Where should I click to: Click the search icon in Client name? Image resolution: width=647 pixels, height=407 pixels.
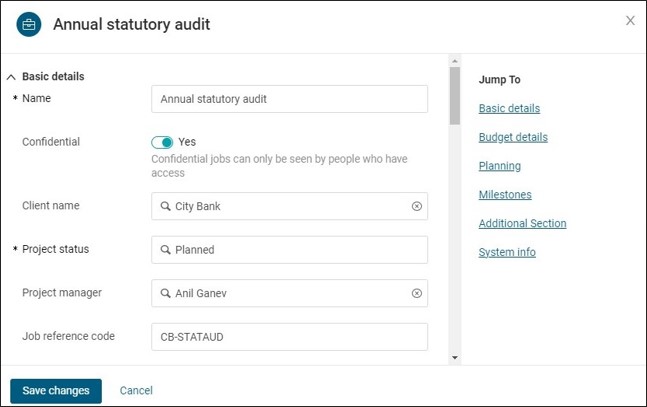click(x=165, y=206)
